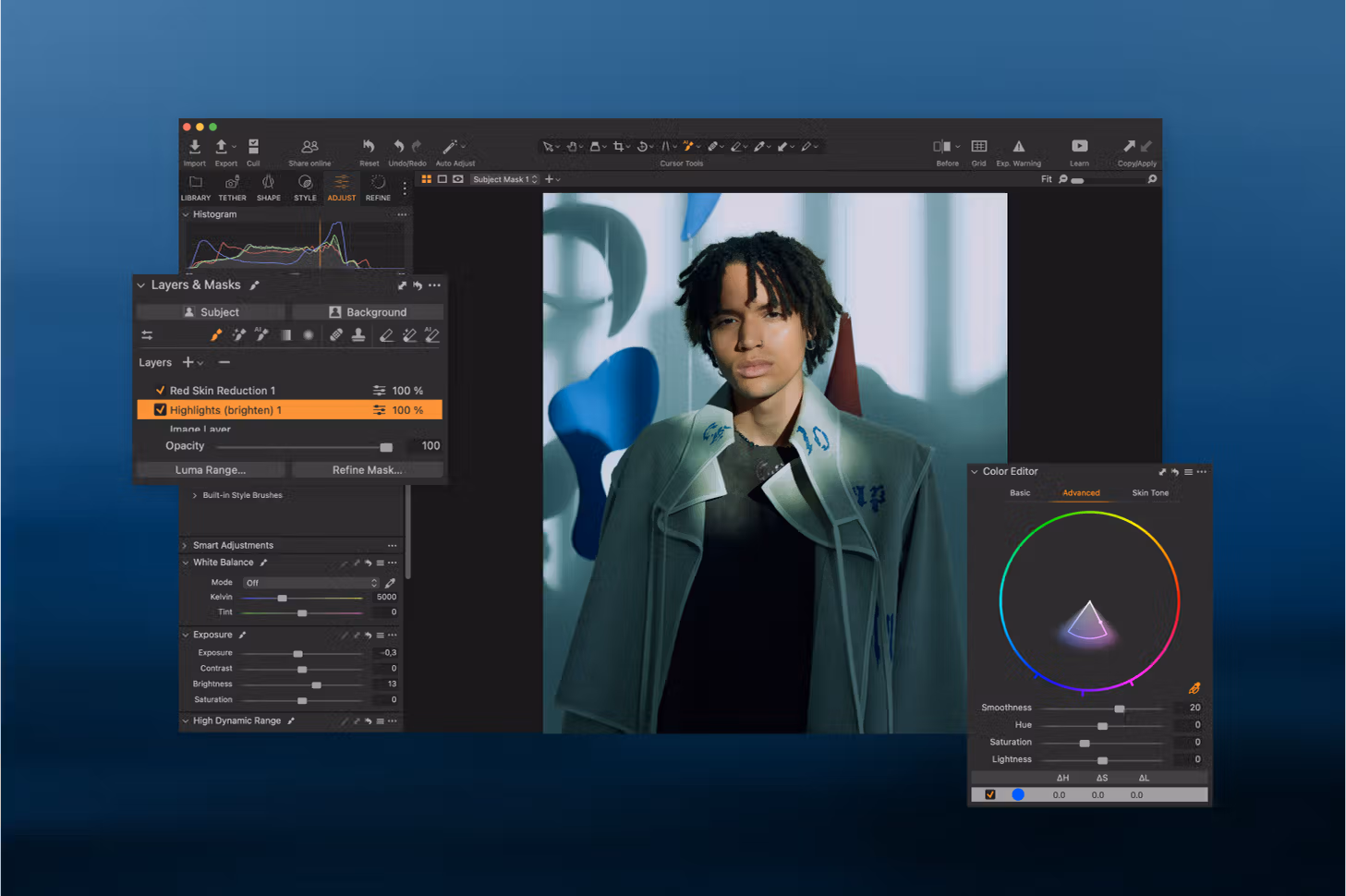Screen dimensions: 1346x896
Task: Toggle the Highlights (brighten) 1 layer checkbox
Action: (160, 410)
